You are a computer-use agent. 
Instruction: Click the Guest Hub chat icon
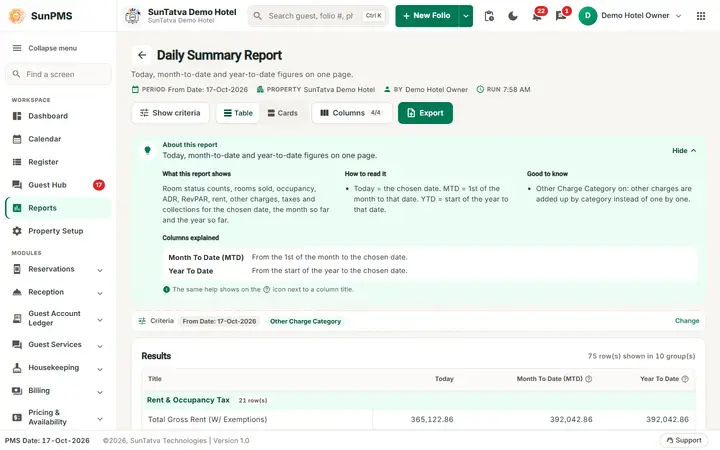(x=17, y=185)
